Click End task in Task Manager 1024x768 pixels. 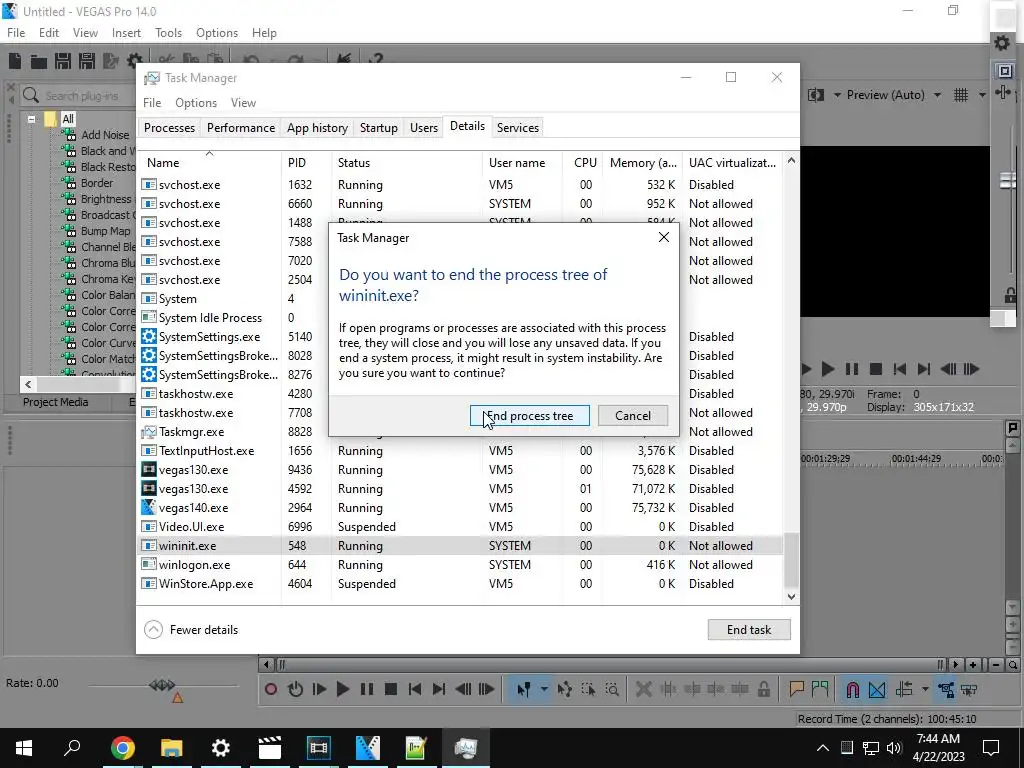pyautogui.click(x=748, y=630)
